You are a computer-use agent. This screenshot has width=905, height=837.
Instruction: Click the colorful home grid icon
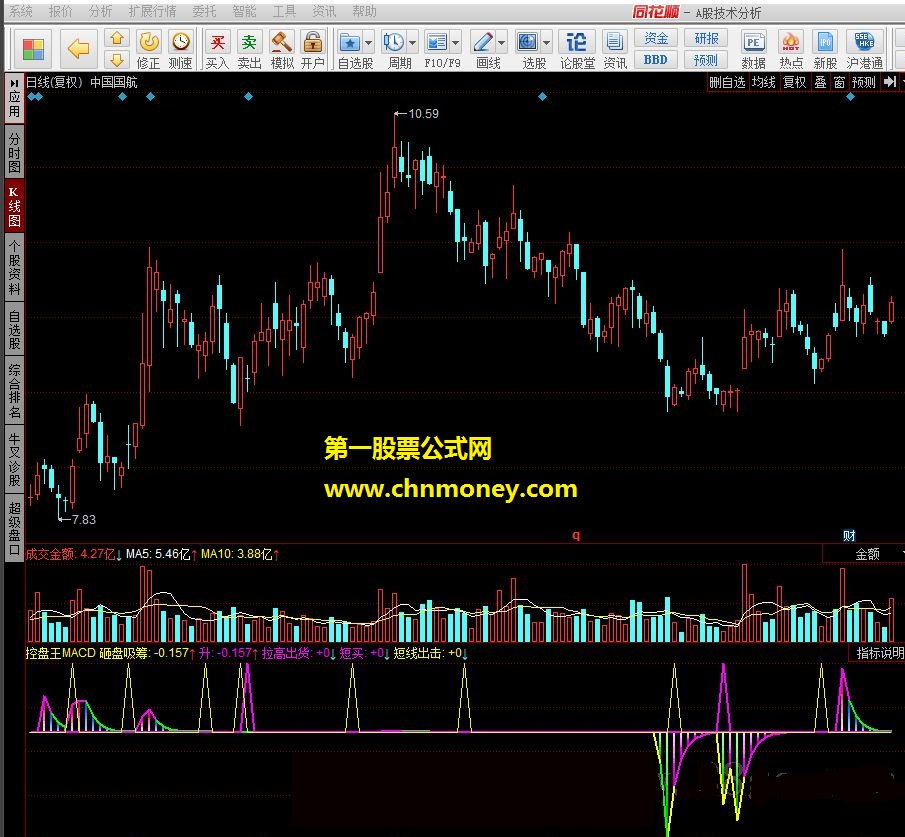(x=33, y=49)
